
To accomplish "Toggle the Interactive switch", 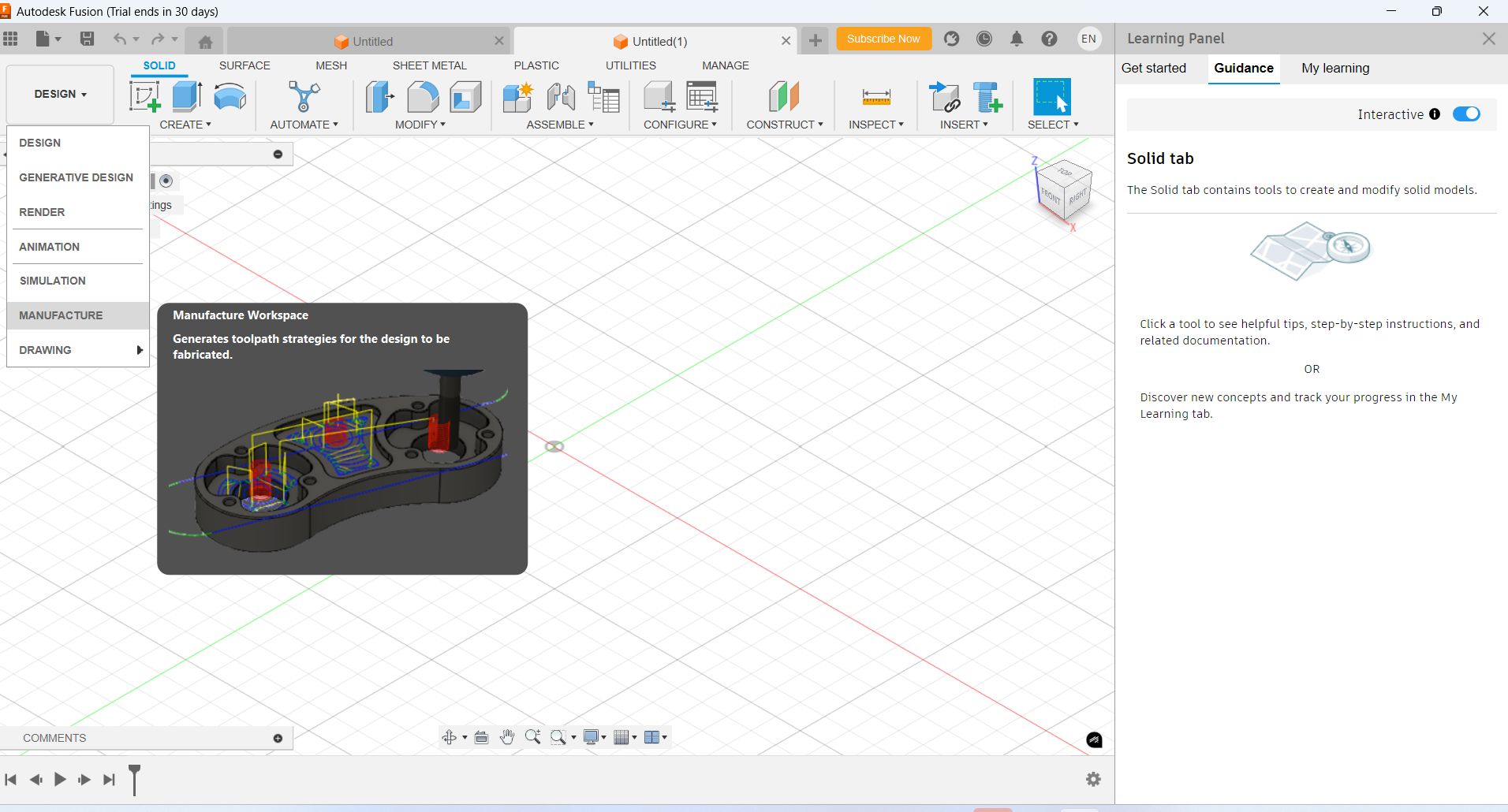I will 1466,114.
